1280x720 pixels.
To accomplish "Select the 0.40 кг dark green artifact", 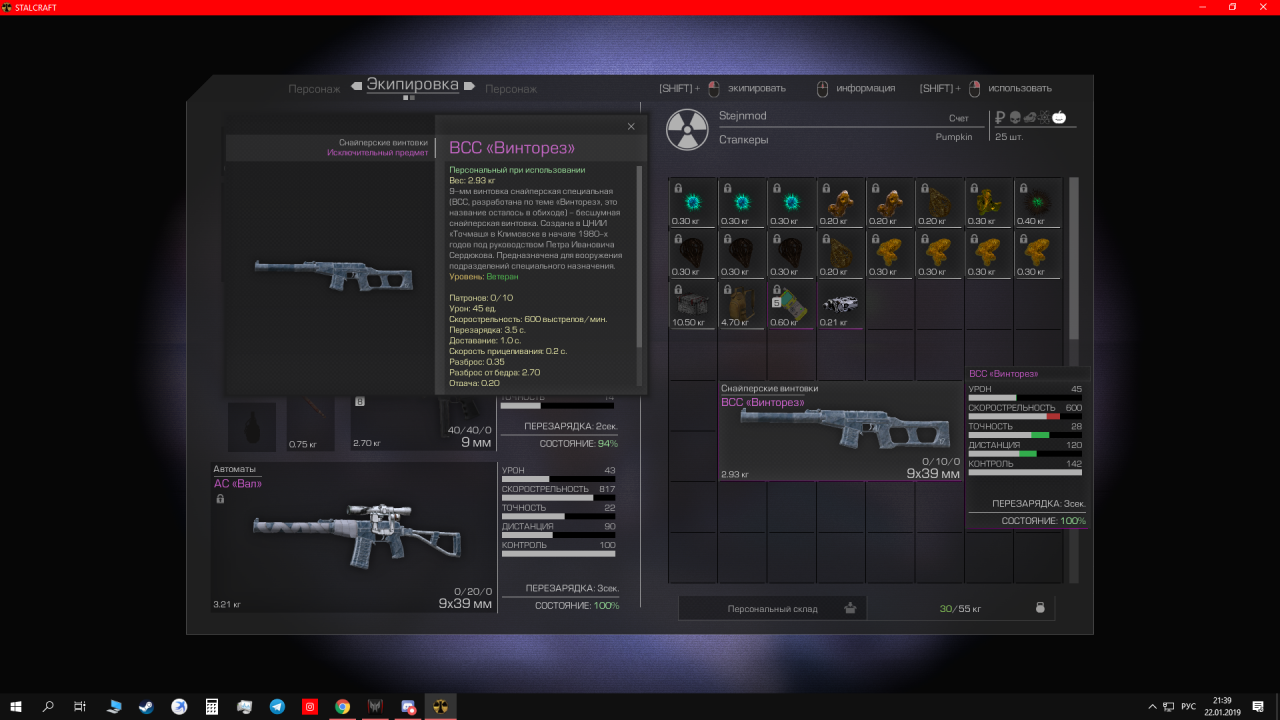I will (x=1038, y=204).
